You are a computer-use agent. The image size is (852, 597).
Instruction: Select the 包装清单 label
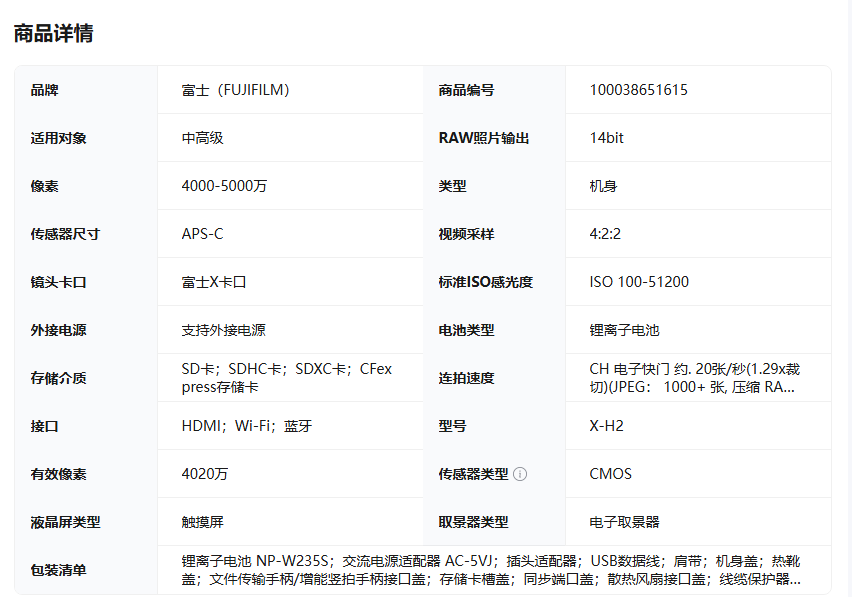click(x=59, y=570)
